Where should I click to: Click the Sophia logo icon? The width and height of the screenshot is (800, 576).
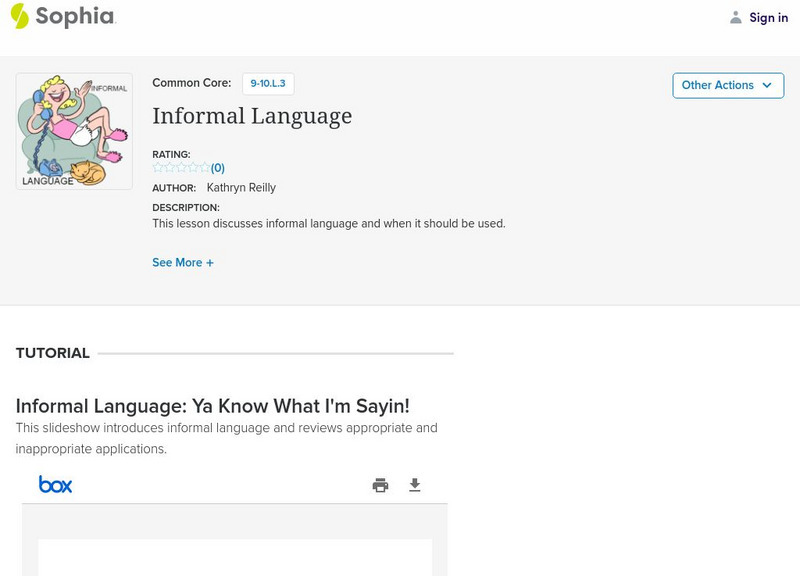[19, 16]
